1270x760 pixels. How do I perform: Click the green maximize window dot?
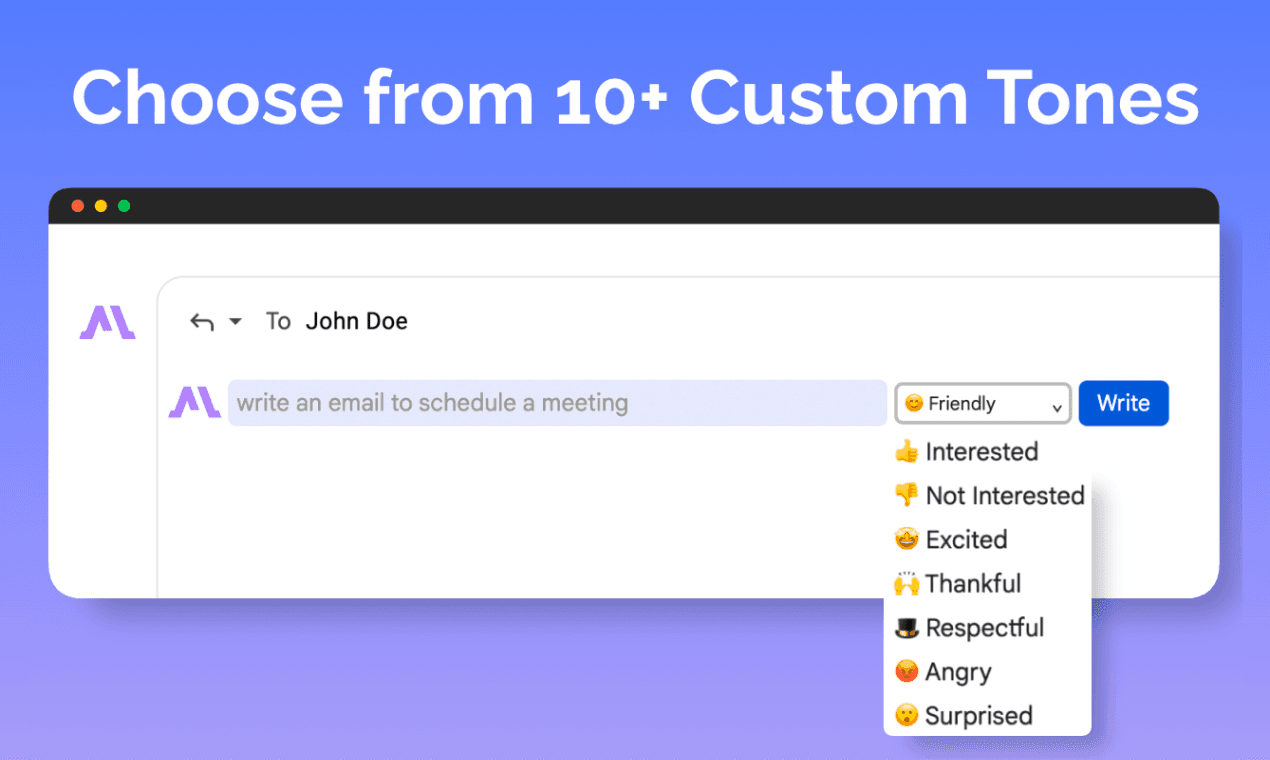pos(124,206)
